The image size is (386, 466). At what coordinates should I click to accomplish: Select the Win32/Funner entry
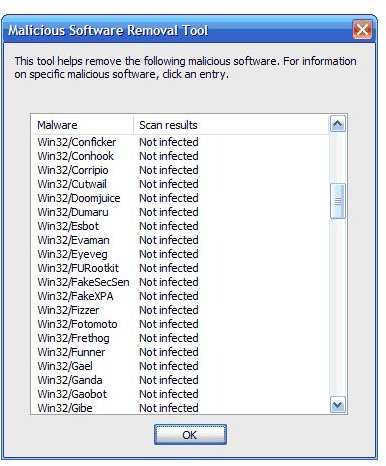[71, 352]
